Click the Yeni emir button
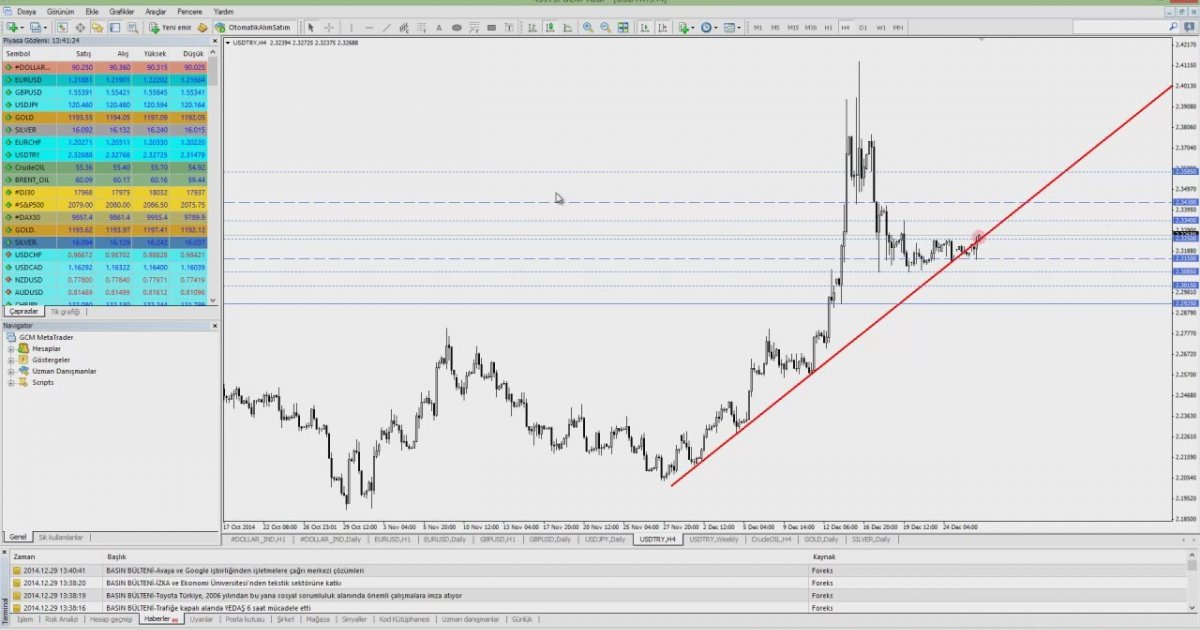Image resolution: width=1200 pixels, height=630 pixels. pos(170,27)
